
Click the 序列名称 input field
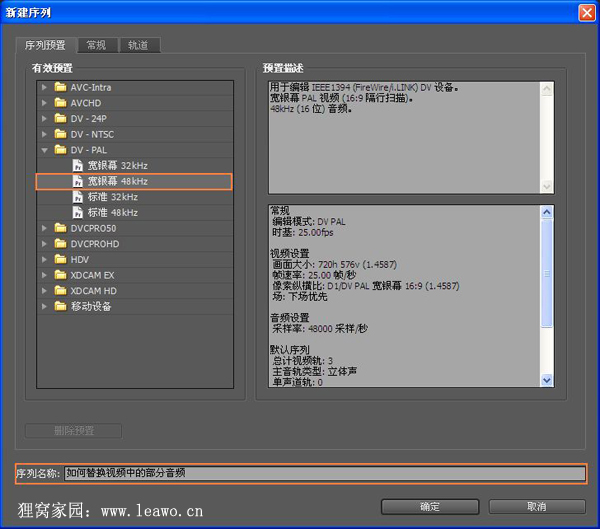325,473
